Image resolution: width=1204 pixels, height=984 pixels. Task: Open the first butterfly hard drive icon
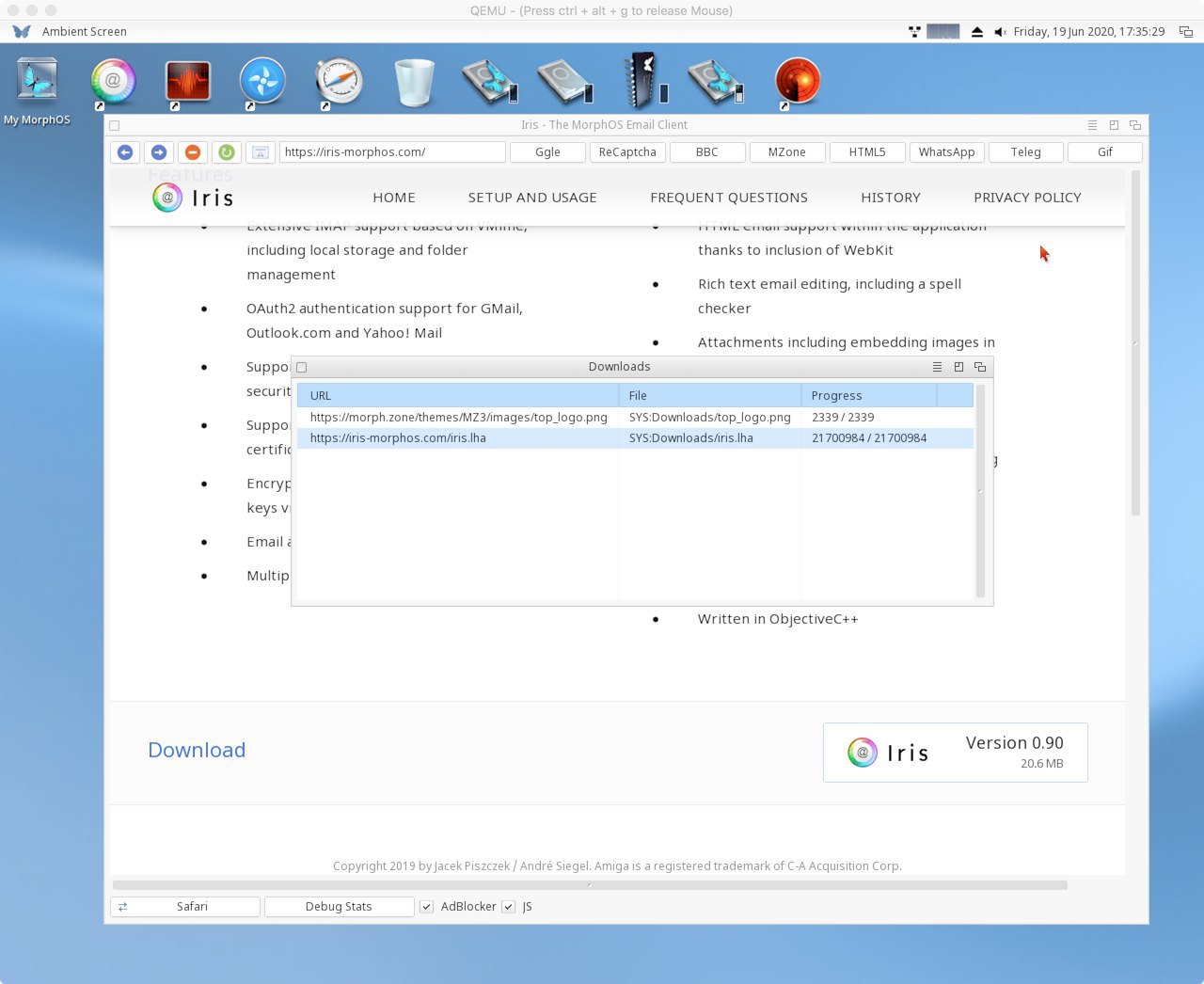[x=490, y=81]
